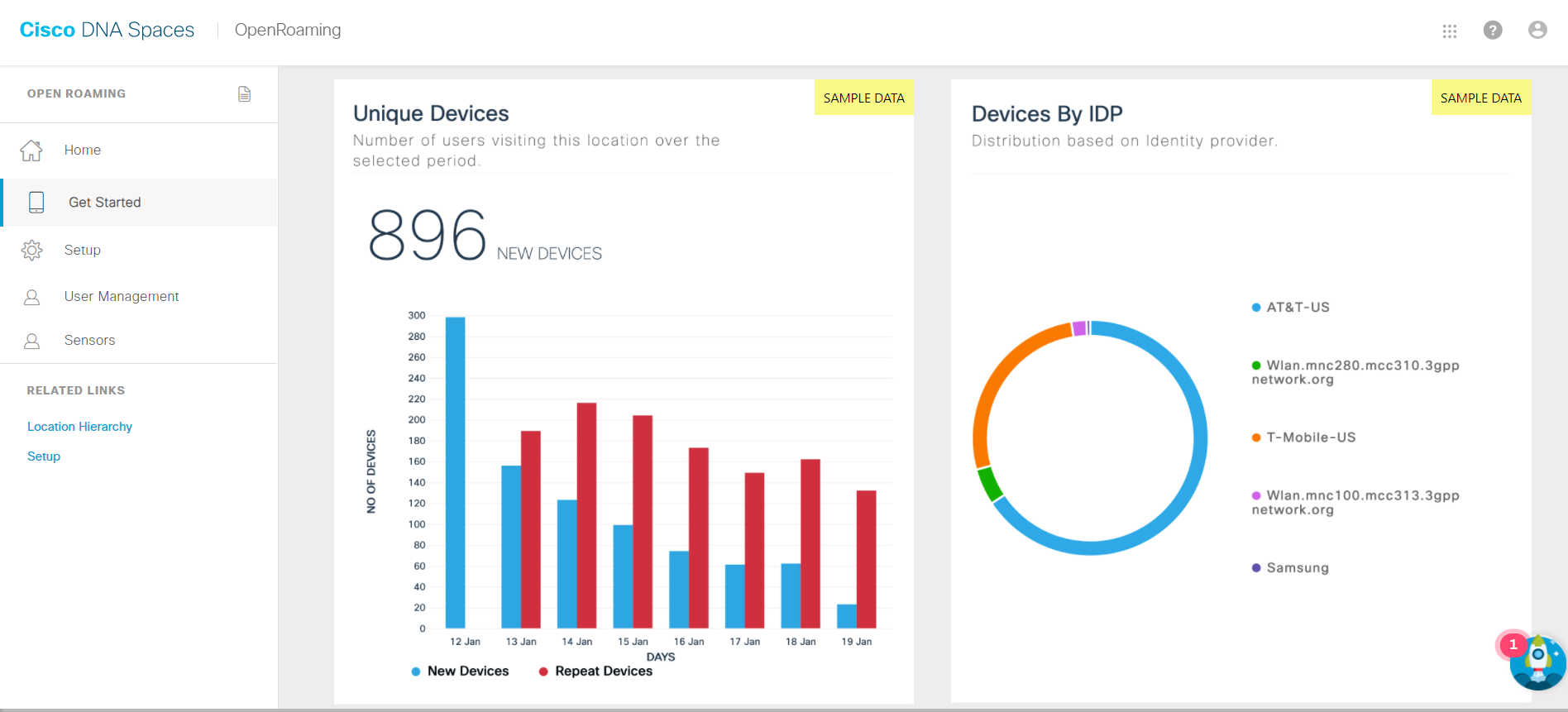The height and width of the screenshot is (712, 1568).
Task: Click the OPEN ROAMING sidebar heading
Action: [x=76, y=93]
